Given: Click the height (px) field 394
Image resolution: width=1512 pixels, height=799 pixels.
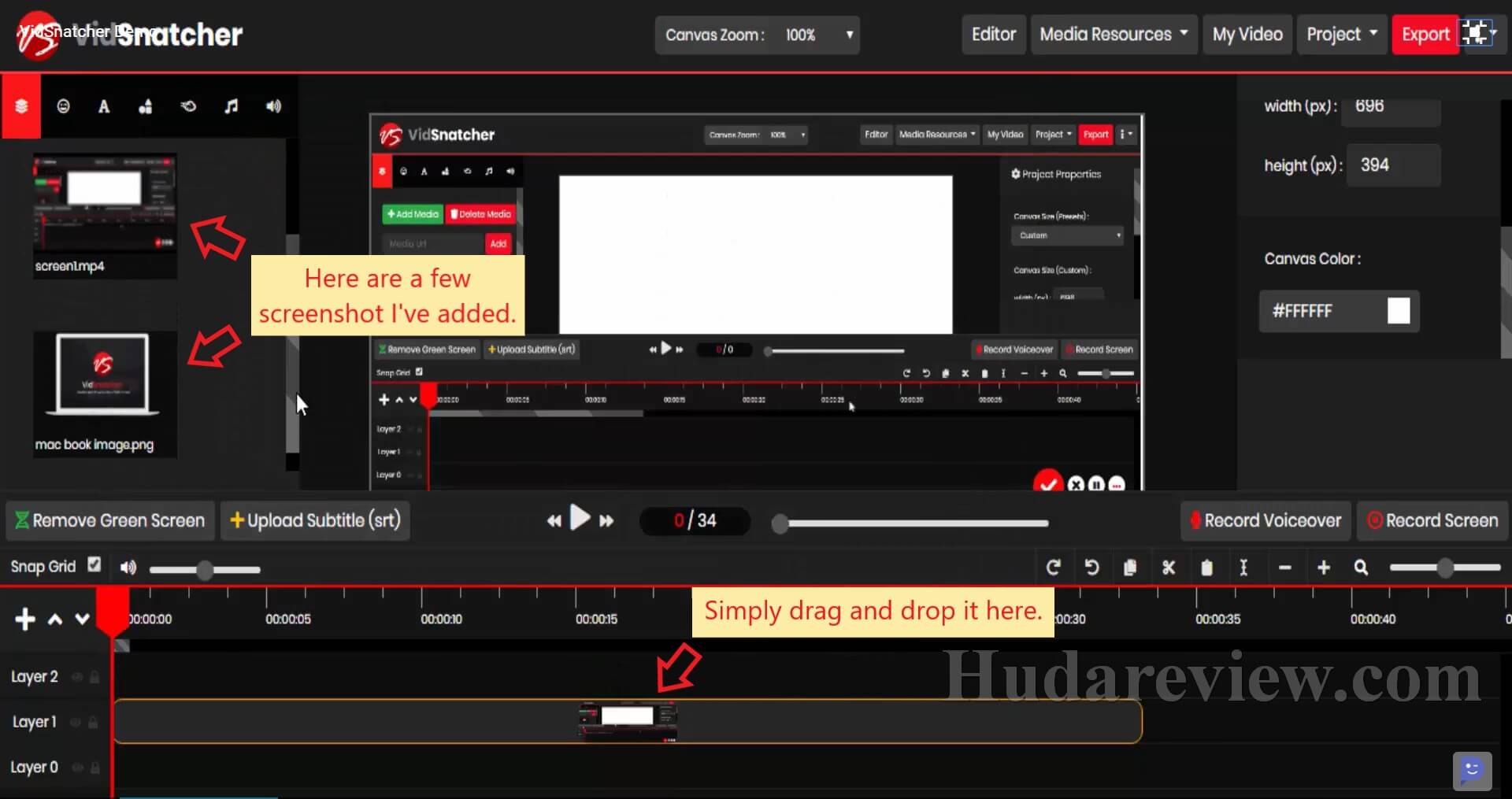Looking at the screenshot, I should (1393, 165).
